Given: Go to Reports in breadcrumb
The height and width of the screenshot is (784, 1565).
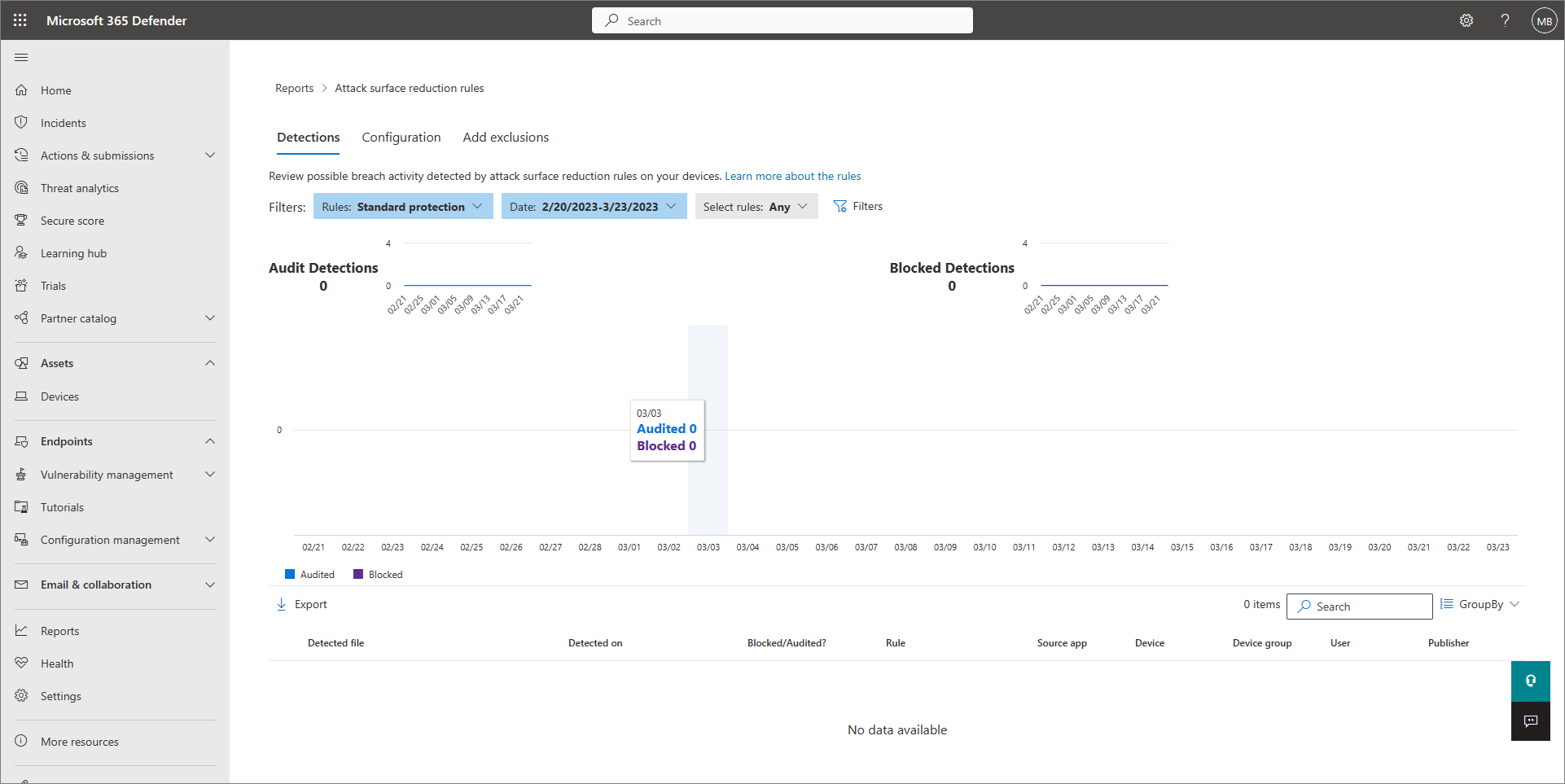Looking at the screenshot, I should (294, 88).
